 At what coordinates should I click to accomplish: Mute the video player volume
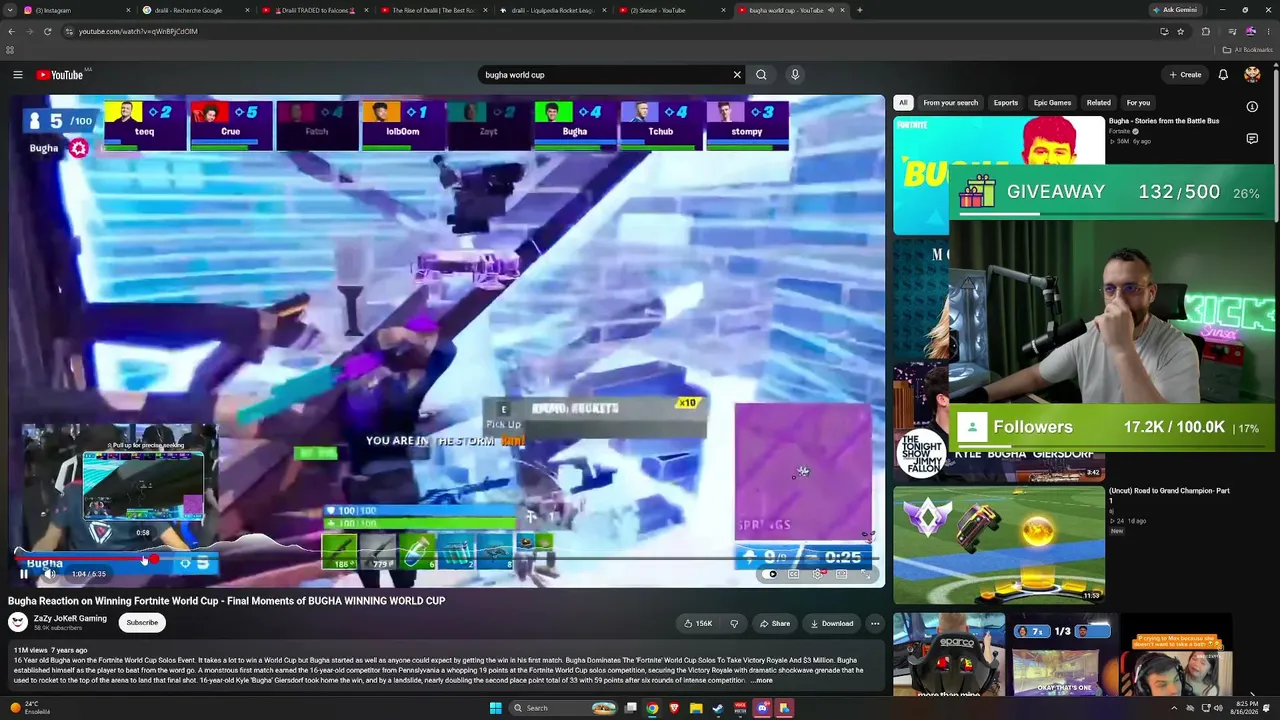pos(49,574)
